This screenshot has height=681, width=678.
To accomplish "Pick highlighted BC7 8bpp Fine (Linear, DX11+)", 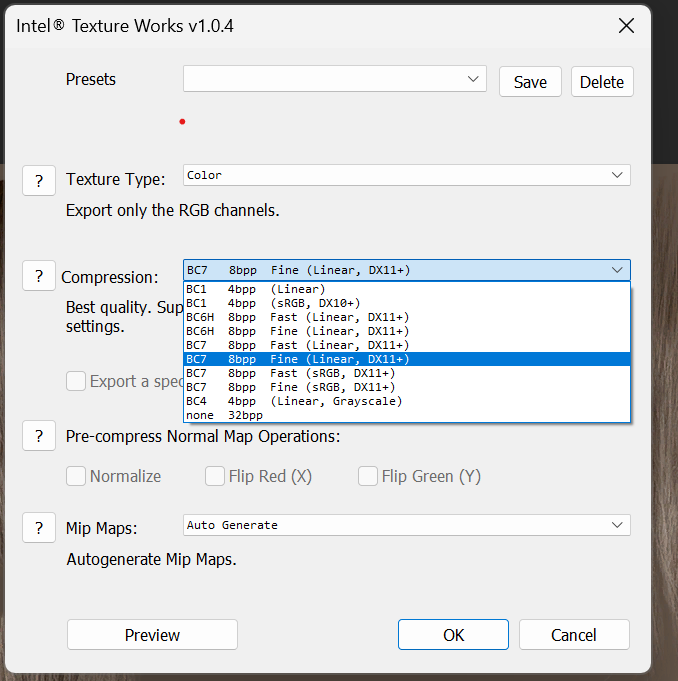I will coord(407,359).
